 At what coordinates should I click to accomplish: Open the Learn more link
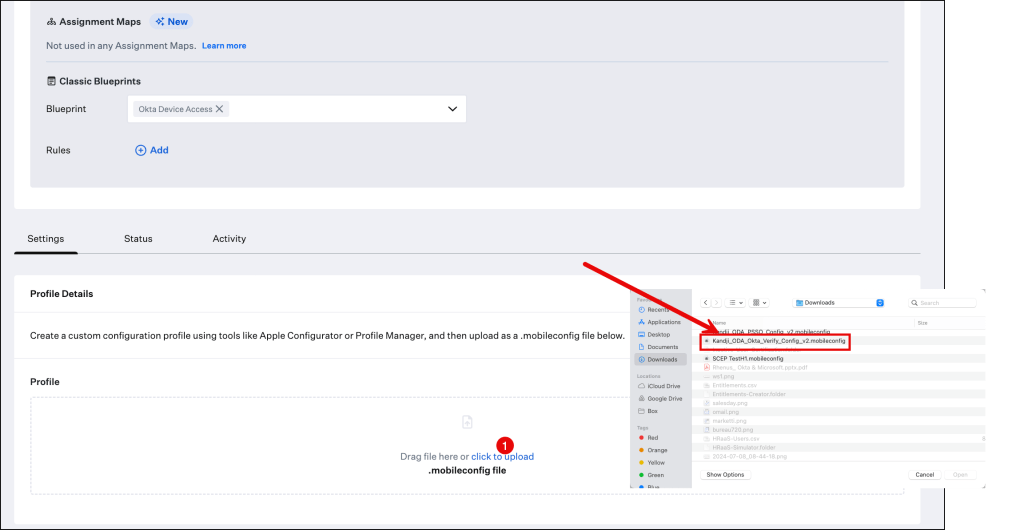pos(224,46)
